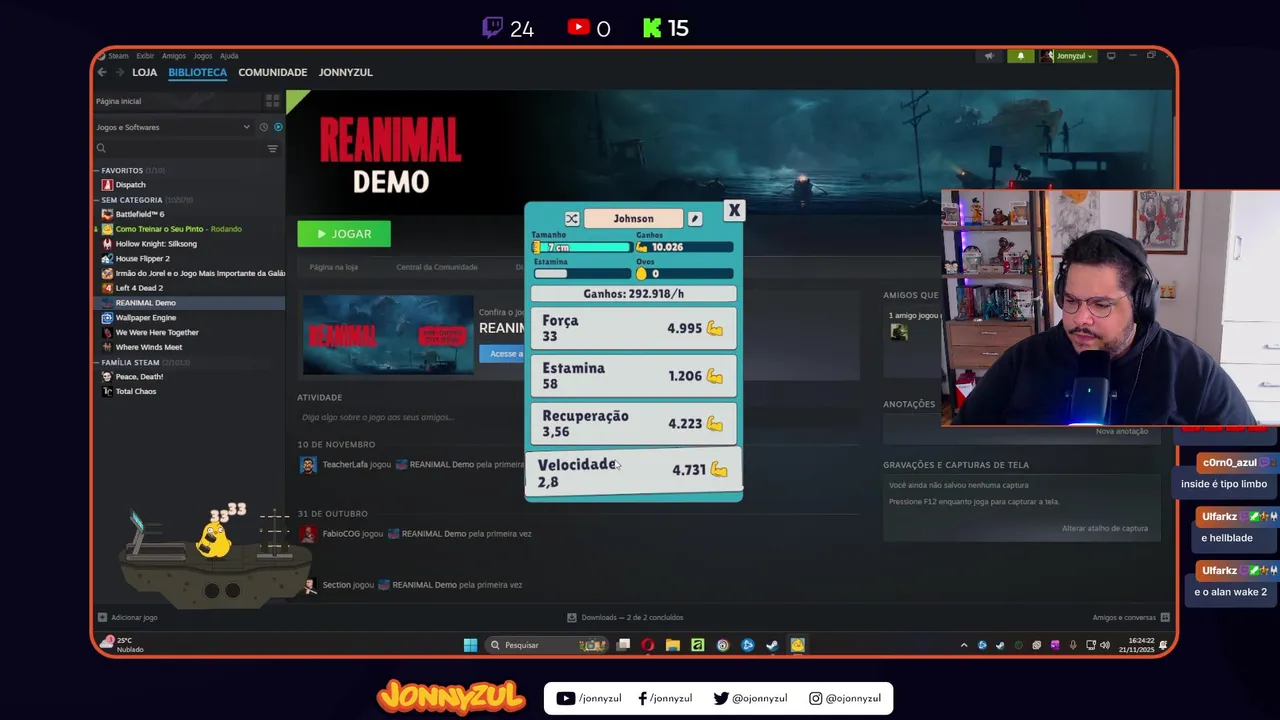Select Wallpaper Engine in library
1280x720 pixels.
(x=146, y=317)
